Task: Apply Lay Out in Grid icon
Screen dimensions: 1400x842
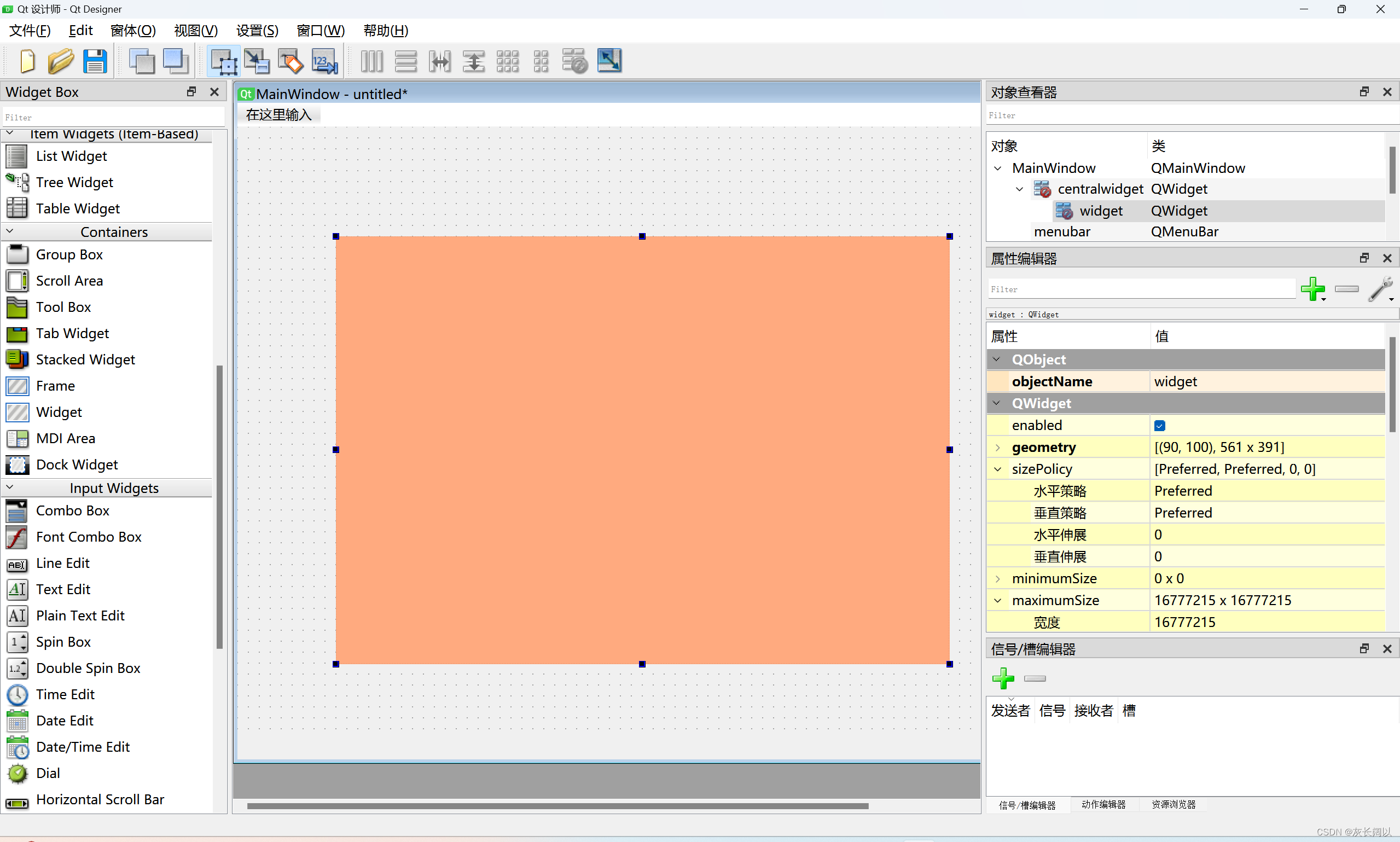Action: click(507, 61)
